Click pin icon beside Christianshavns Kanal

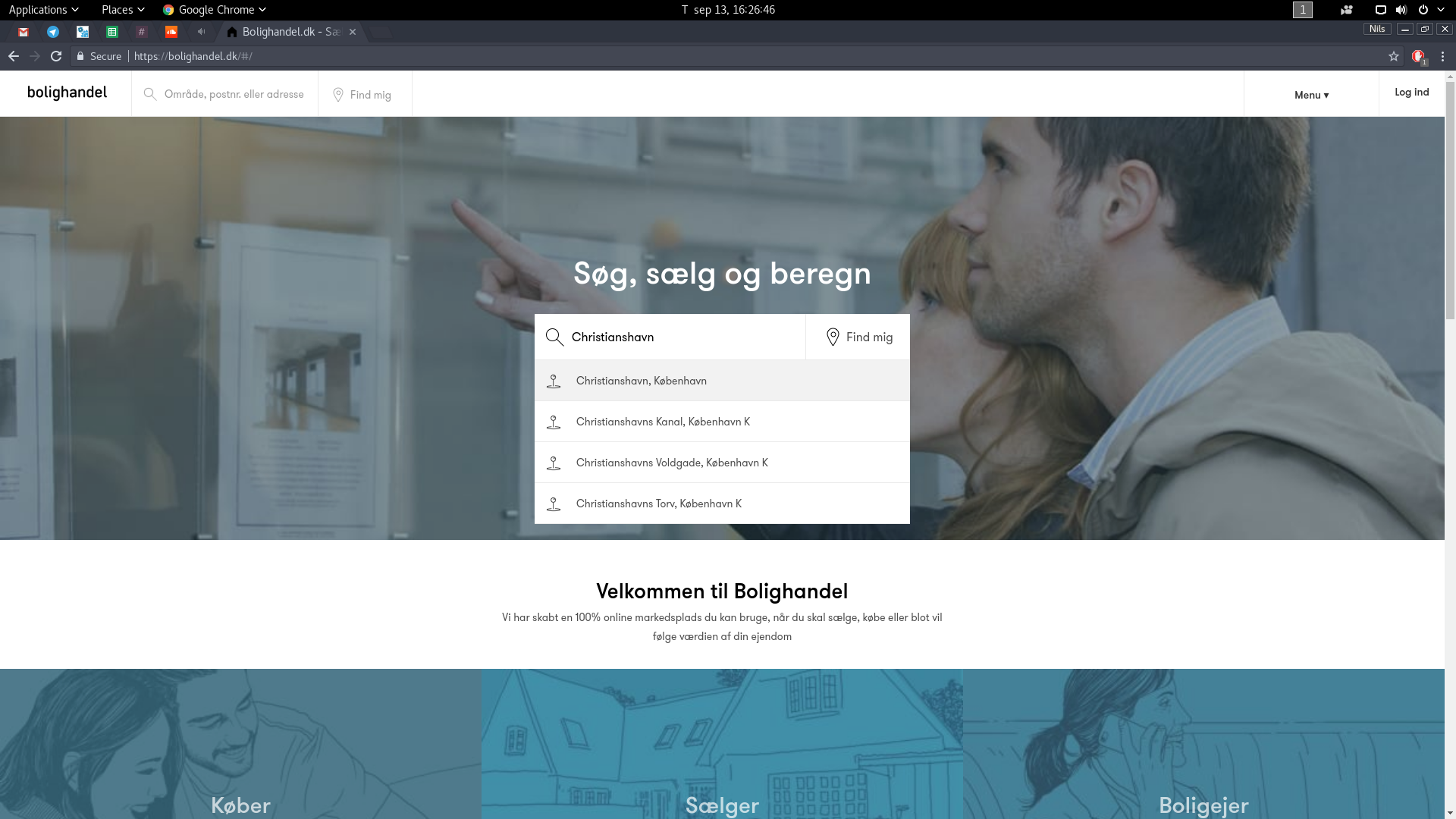(554, 422)
